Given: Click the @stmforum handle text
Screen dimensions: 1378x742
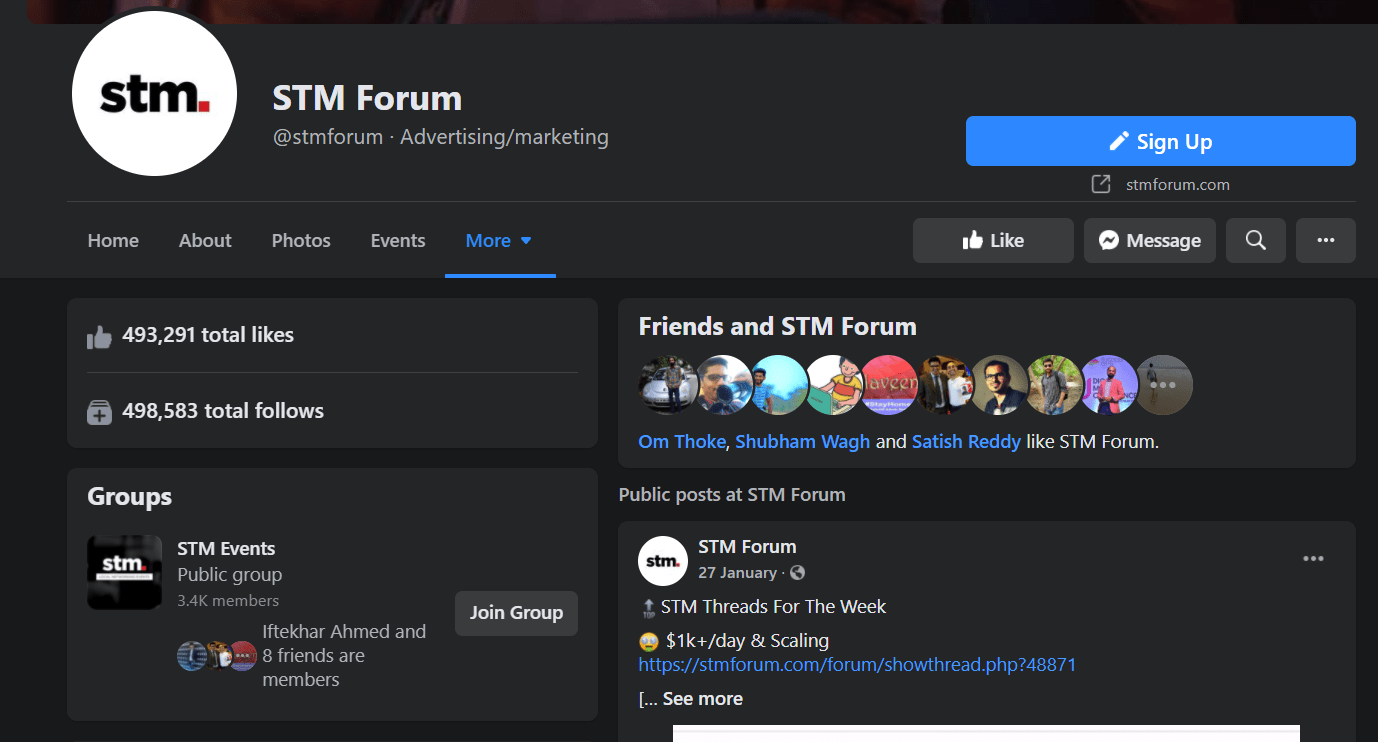Looking at the screenshot, I should point(328,137).
